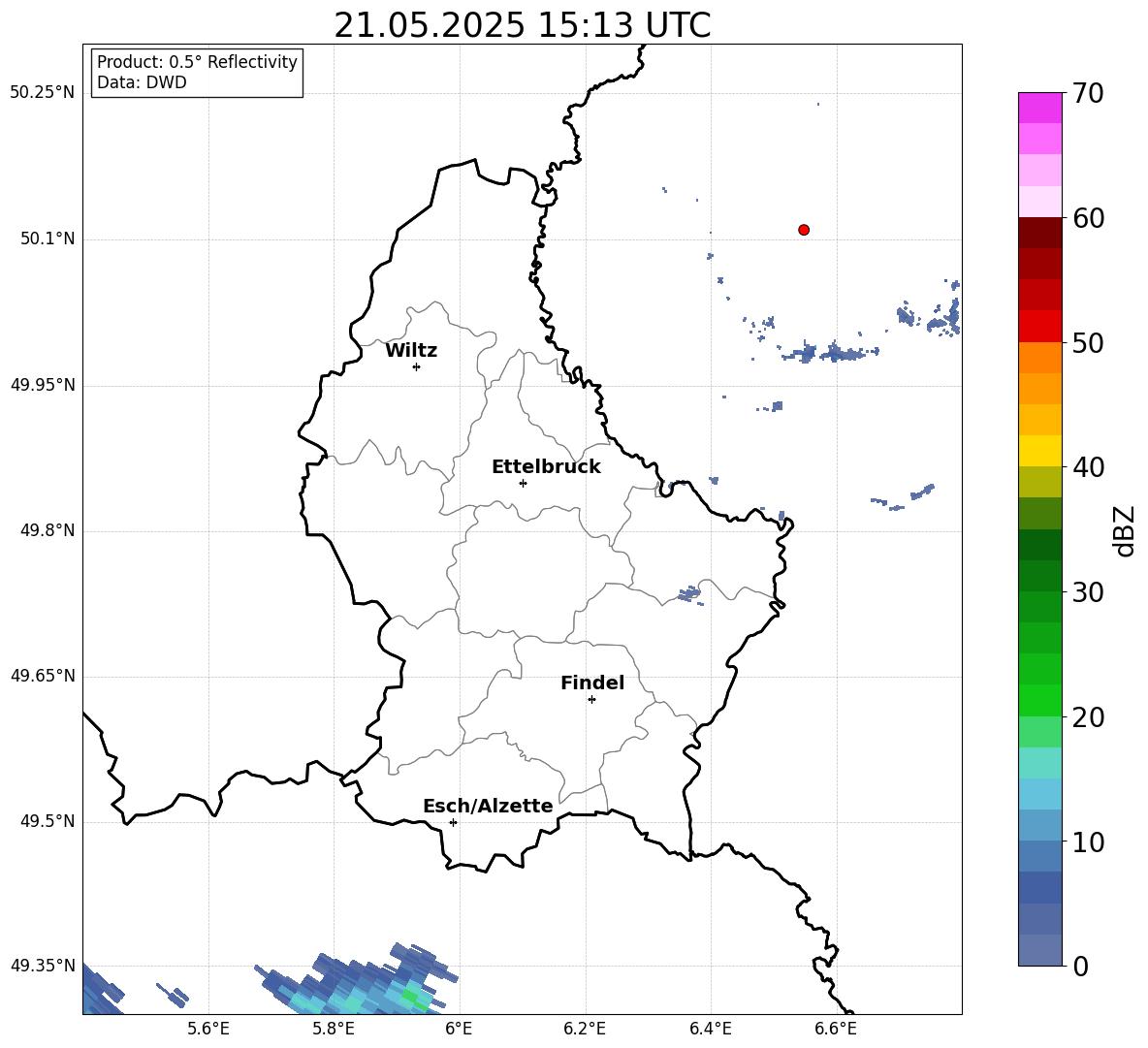This screenshot has height=1048, width=1148.
Task: Click the 49.95°N latitude label
Action: [x=43, y=385]
